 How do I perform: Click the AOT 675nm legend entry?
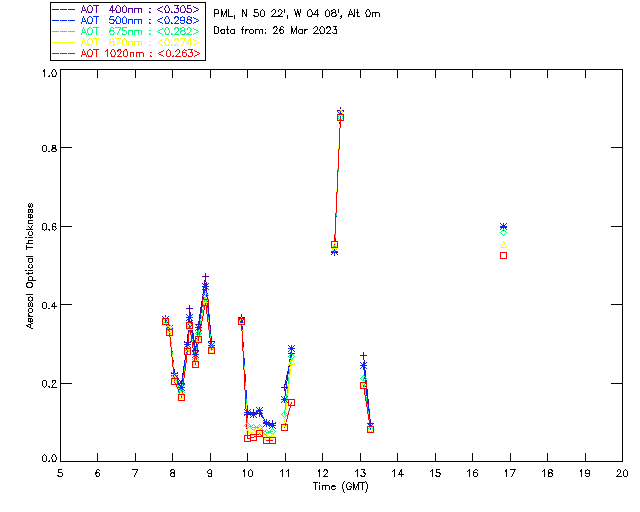click(x=127, y=31)
